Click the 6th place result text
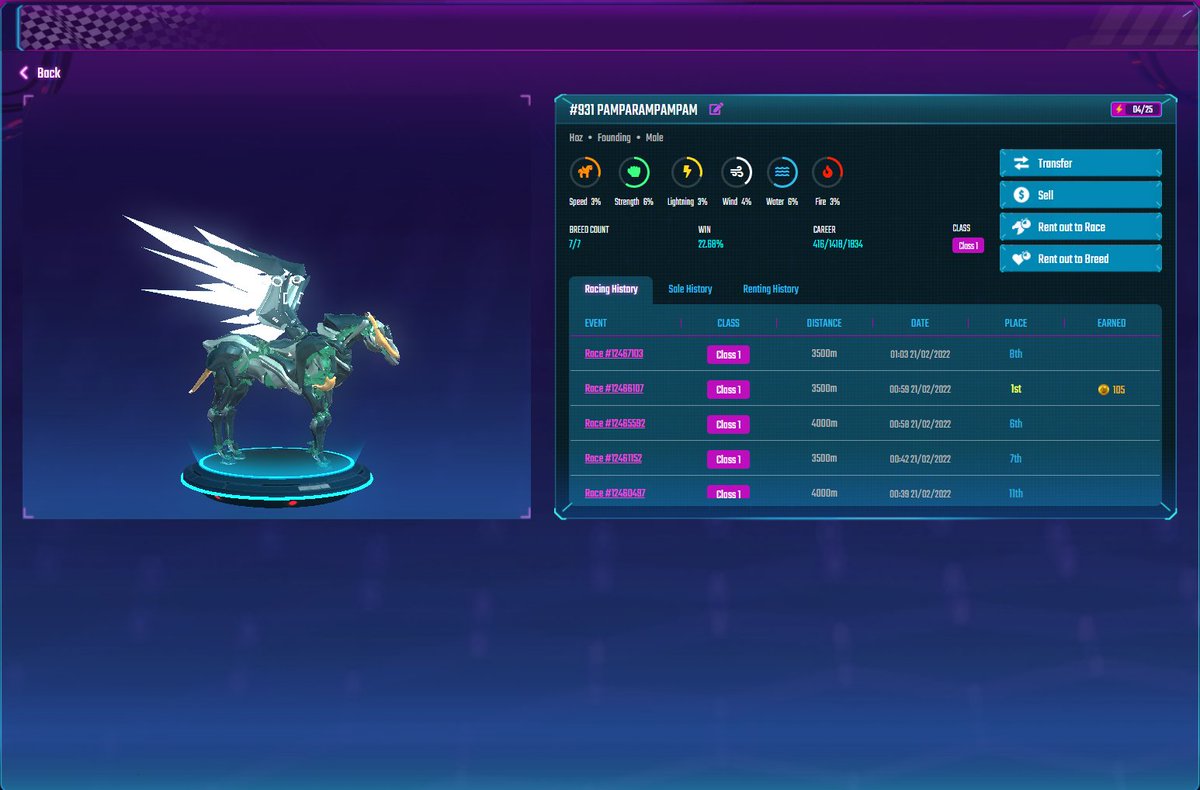The height and width of the screenshot is (790, 1200). [1016, 424]
